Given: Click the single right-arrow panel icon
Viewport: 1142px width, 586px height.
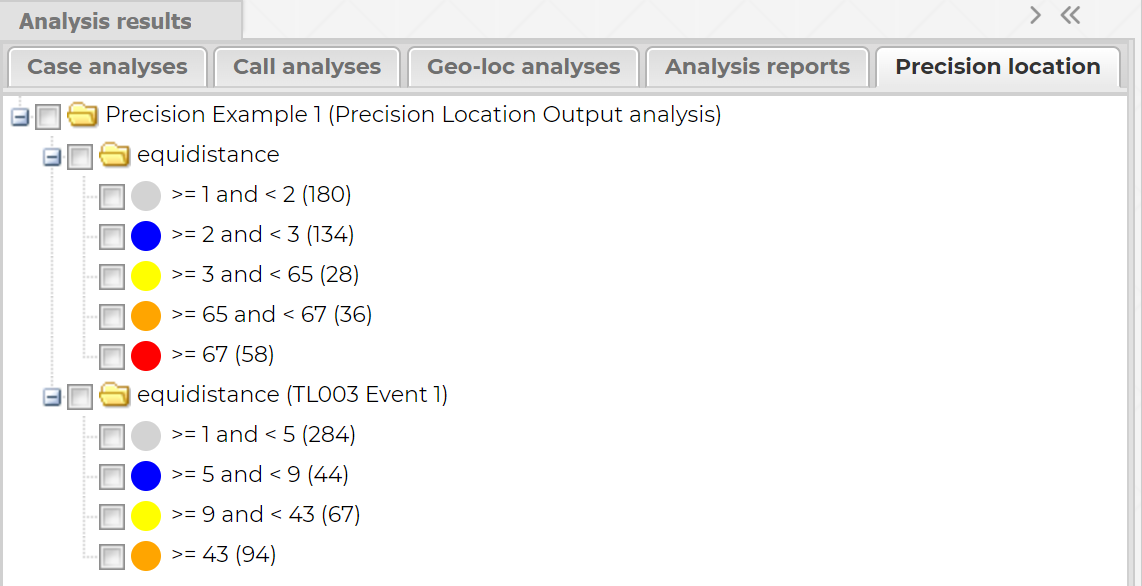Looking at the screenshot, I should click(x=1036, y=16).
